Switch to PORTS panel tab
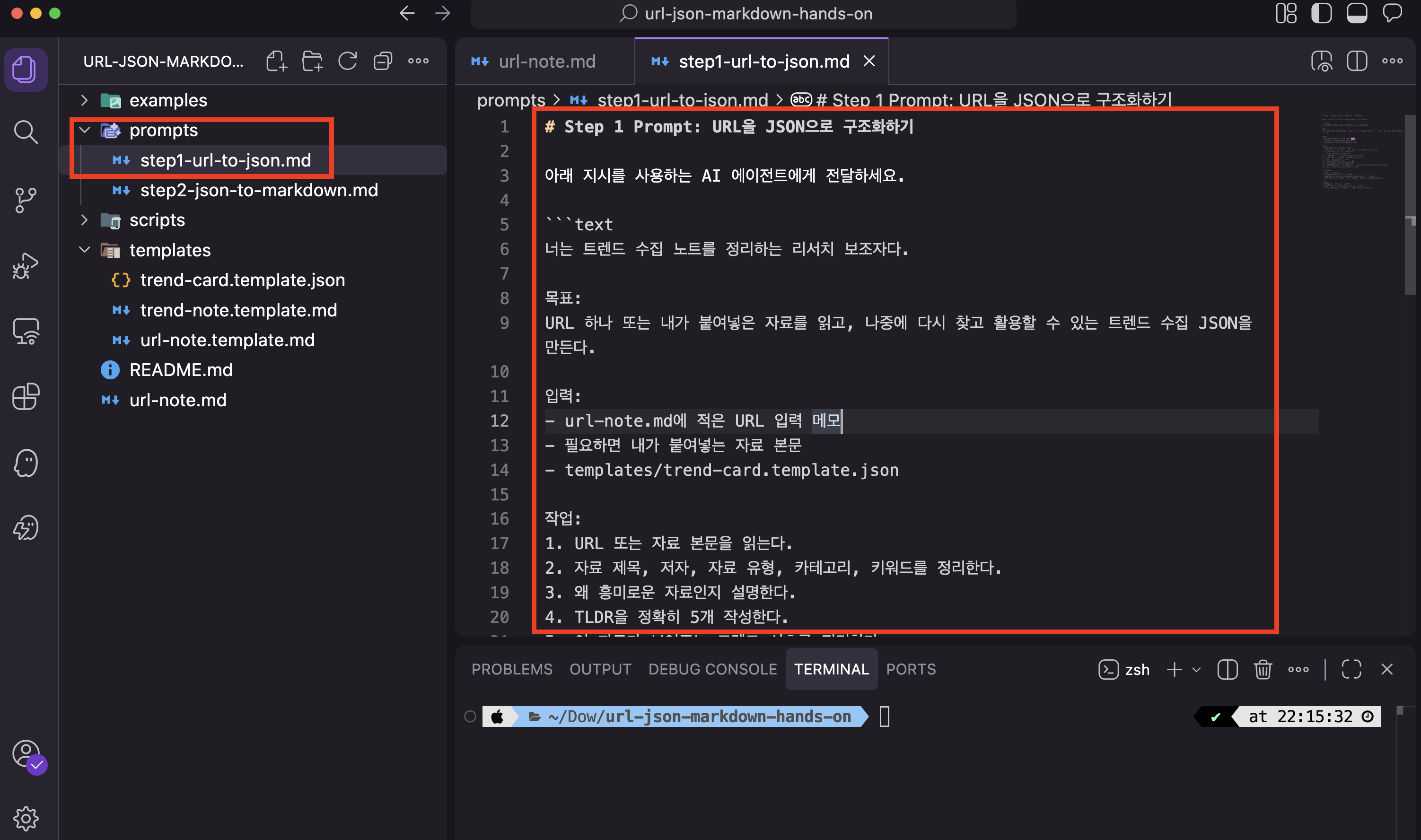Screen dimensions: 1421x840 (x=911, y=669)
